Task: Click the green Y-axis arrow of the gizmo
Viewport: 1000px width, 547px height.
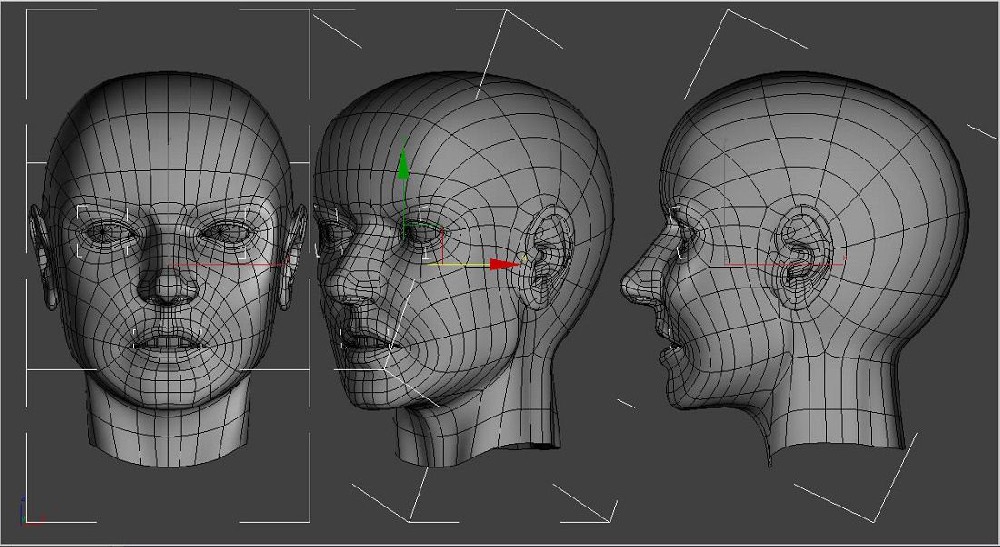Action: 403,166
